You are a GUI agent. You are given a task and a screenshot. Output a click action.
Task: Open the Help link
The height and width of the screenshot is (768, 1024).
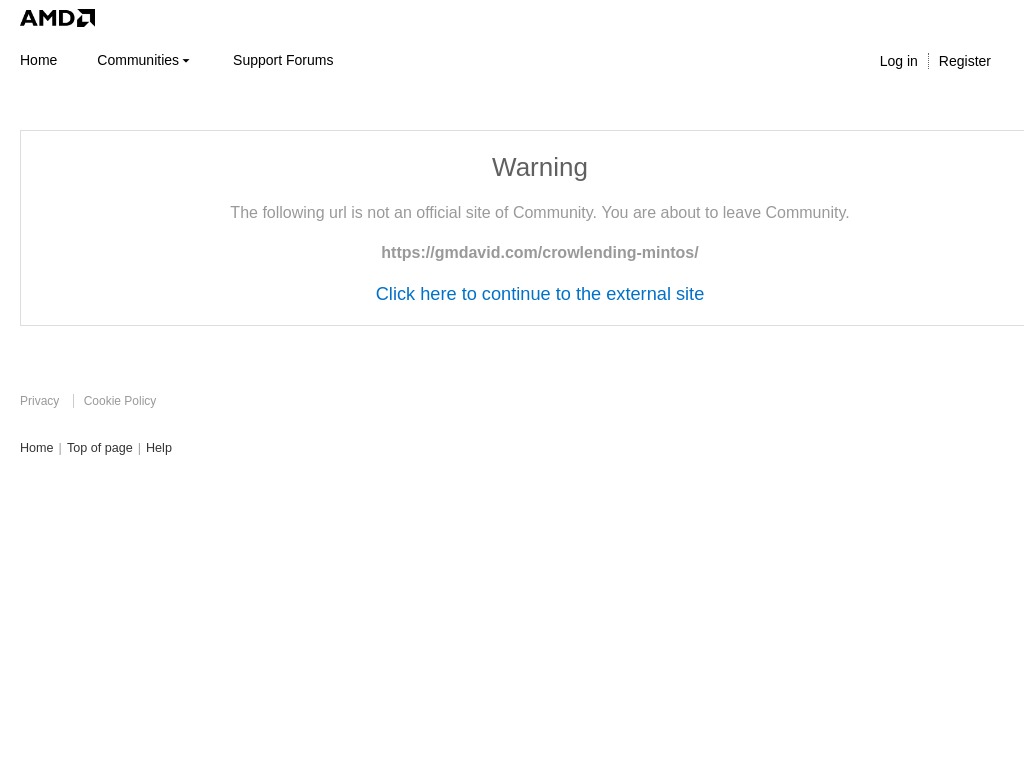(x=158, y=448)
